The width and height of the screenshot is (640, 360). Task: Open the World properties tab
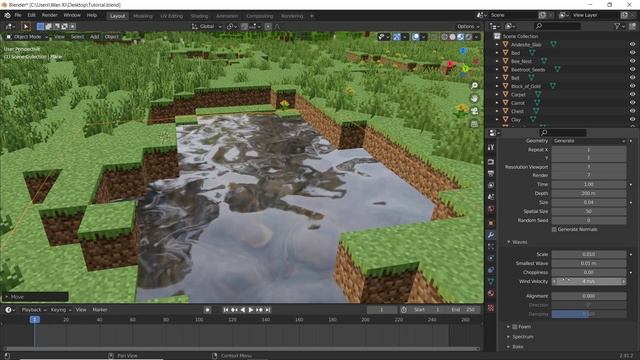click(x=491, y=209)
